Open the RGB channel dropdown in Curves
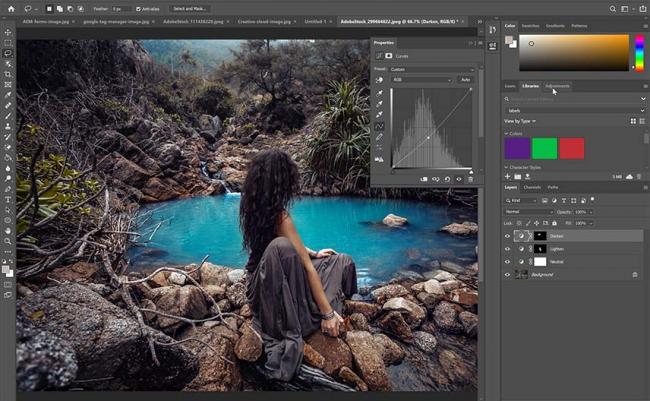This screenshot has height=401, width=650. tap(421, 79)
